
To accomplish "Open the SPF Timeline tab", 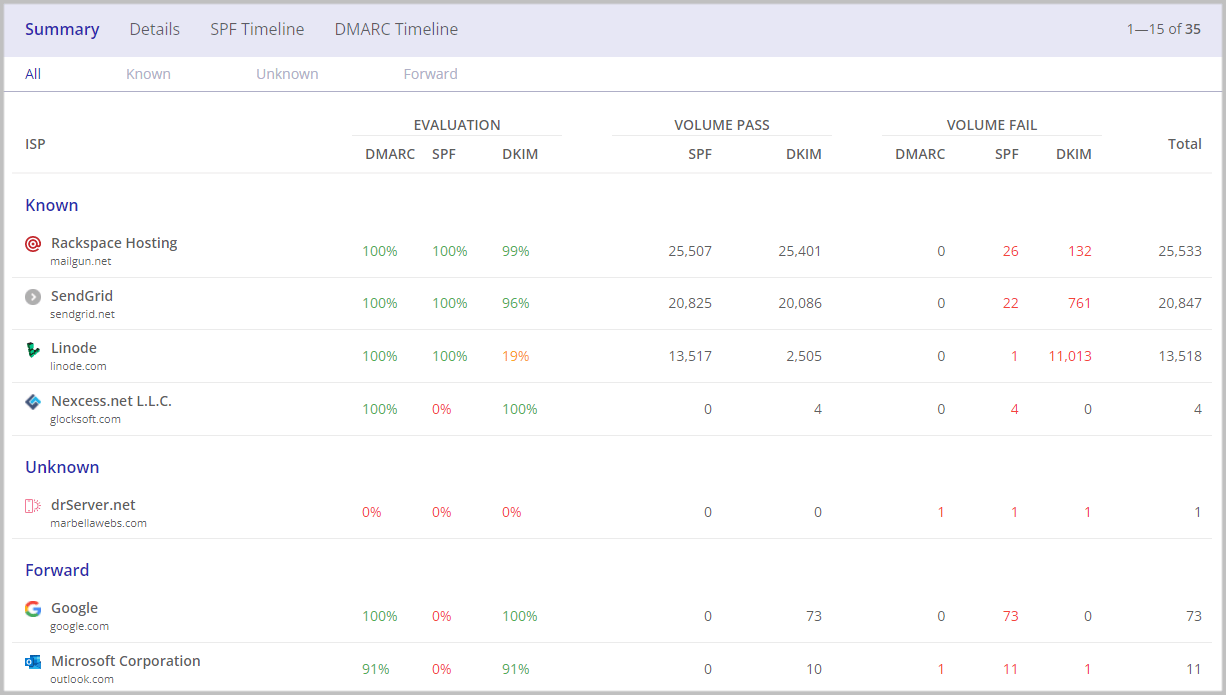I will tap(257, 29).
